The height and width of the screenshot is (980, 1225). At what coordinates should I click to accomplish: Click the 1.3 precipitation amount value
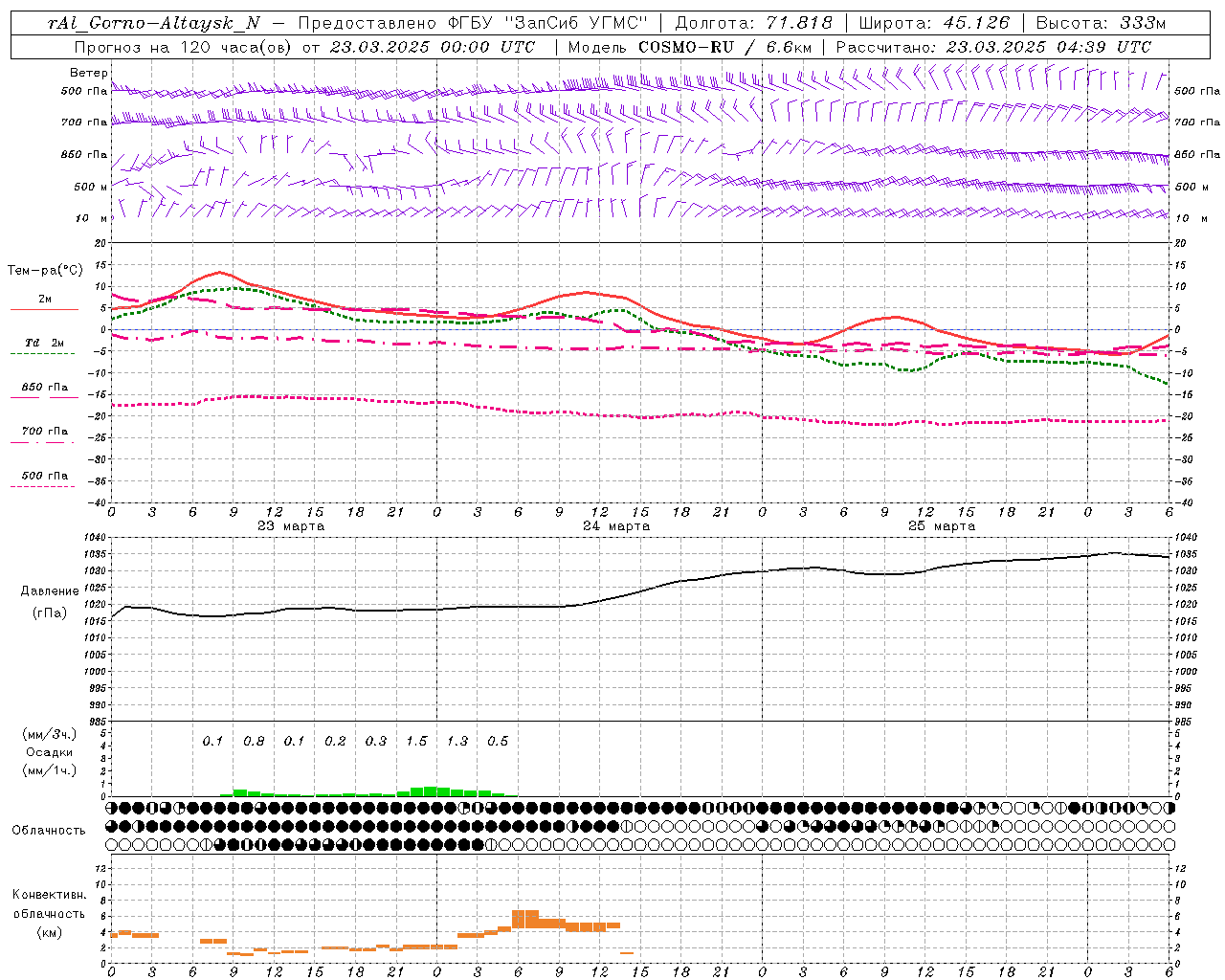coord(457,742)
